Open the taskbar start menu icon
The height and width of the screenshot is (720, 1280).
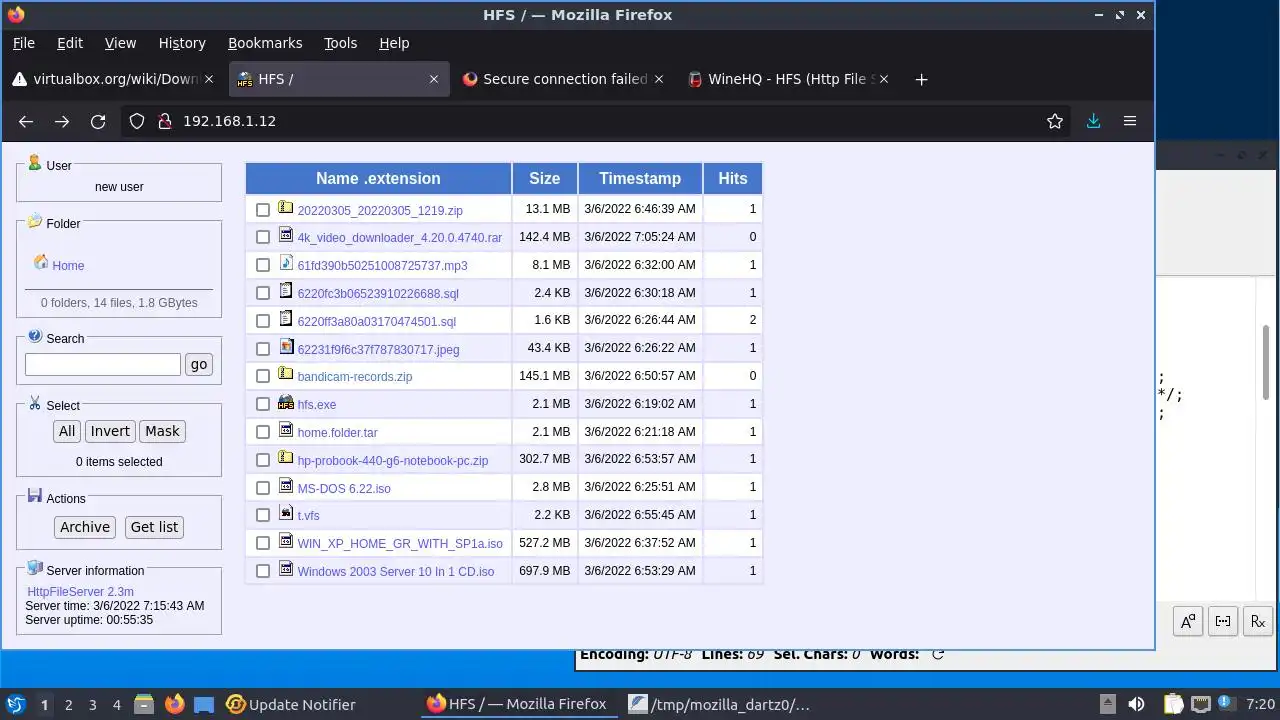pos(16,704)
